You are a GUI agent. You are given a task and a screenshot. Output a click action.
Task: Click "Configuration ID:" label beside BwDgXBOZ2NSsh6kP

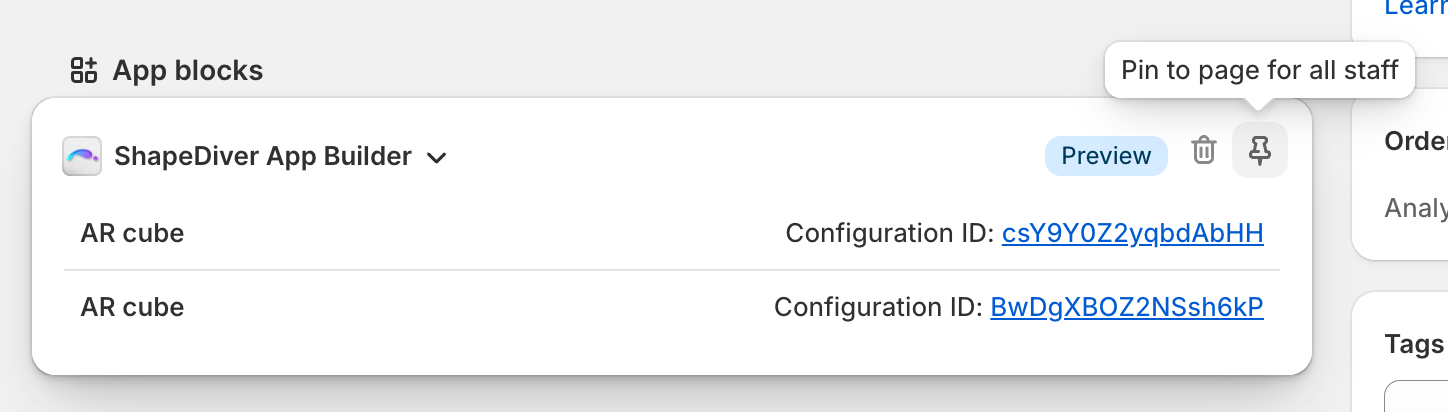tap(878, 307)
